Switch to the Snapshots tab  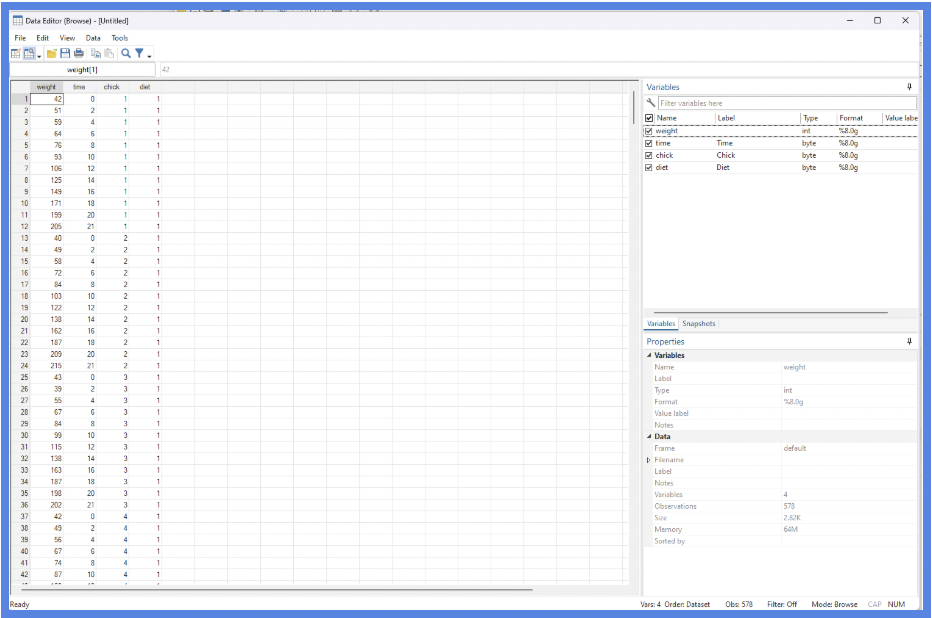tap(699, 324)
